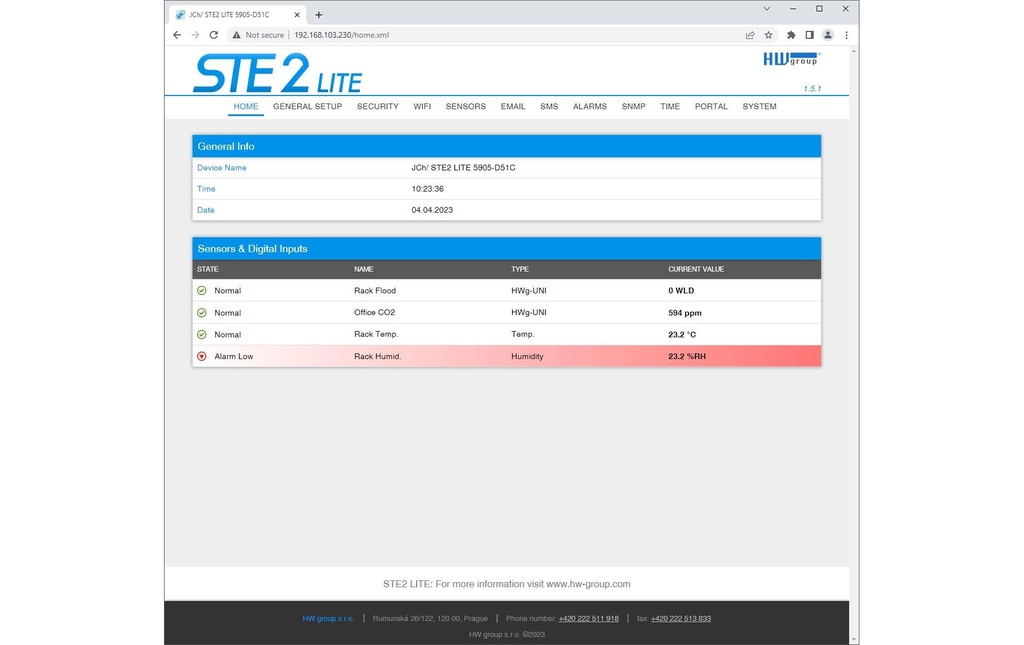Reload the page with the refresh icon
The height and width of the screenshot is (645, 1024).
(x=214, y=35)
